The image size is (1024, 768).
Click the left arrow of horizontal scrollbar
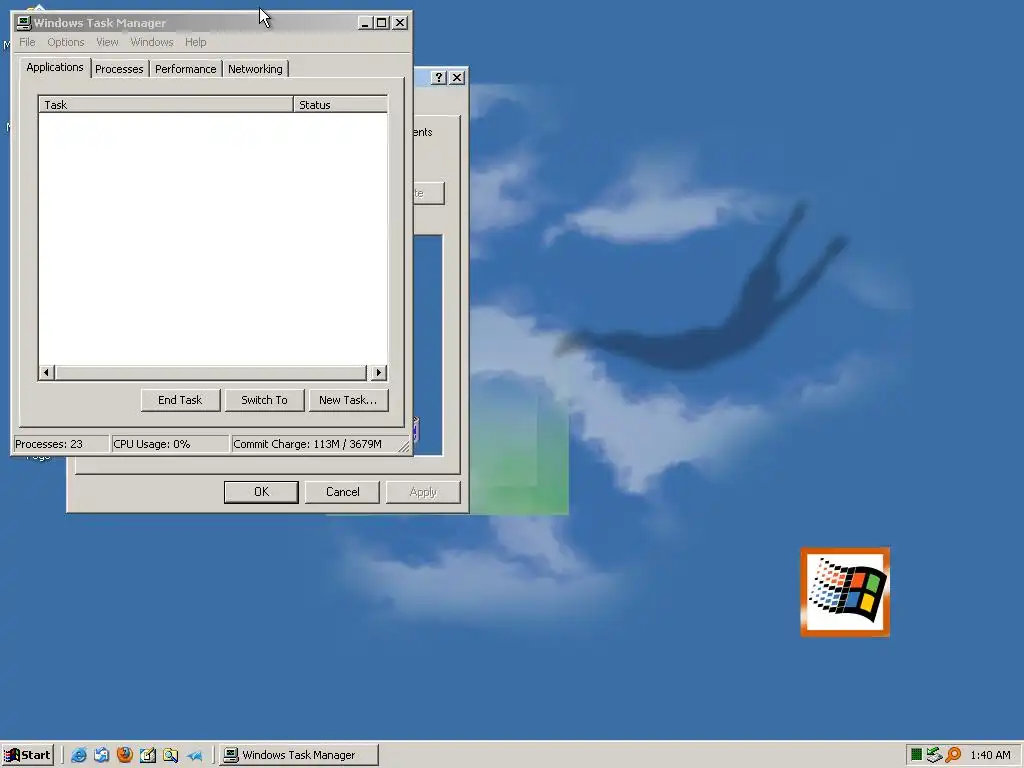(x=46, y=373)
